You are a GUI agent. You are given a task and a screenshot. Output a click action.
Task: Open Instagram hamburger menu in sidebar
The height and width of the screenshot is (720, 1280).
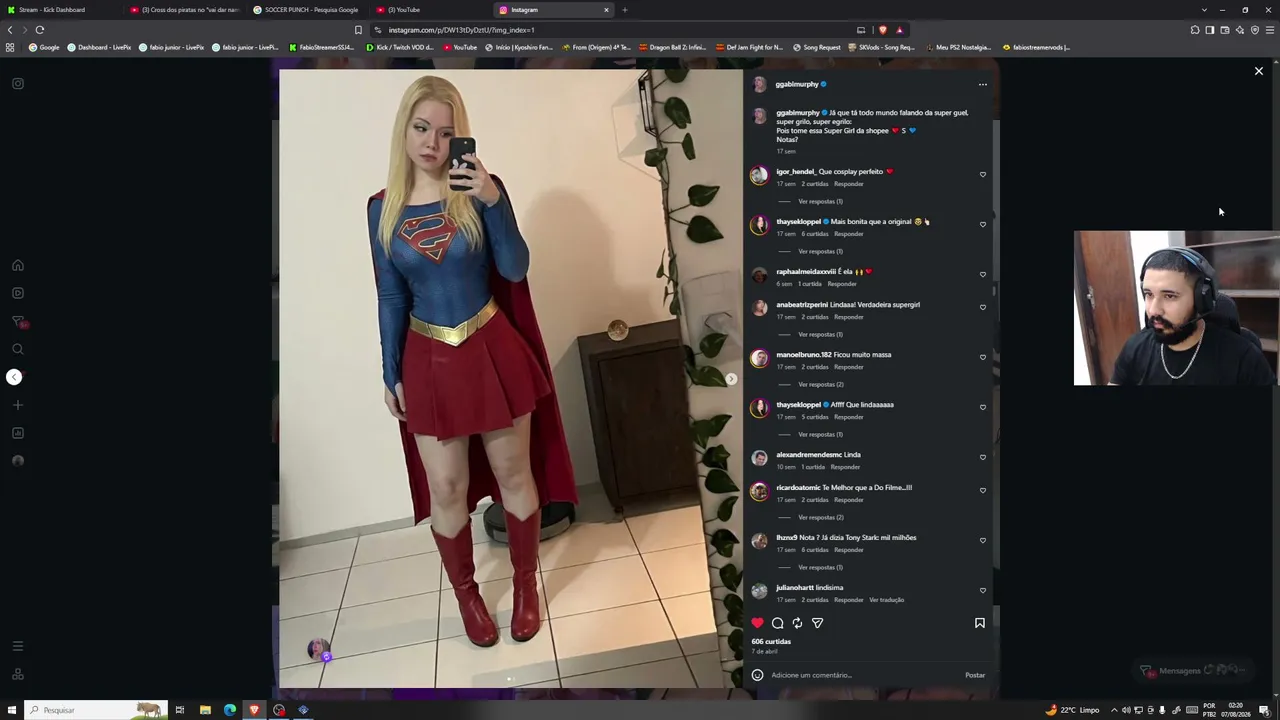[18, 646]
